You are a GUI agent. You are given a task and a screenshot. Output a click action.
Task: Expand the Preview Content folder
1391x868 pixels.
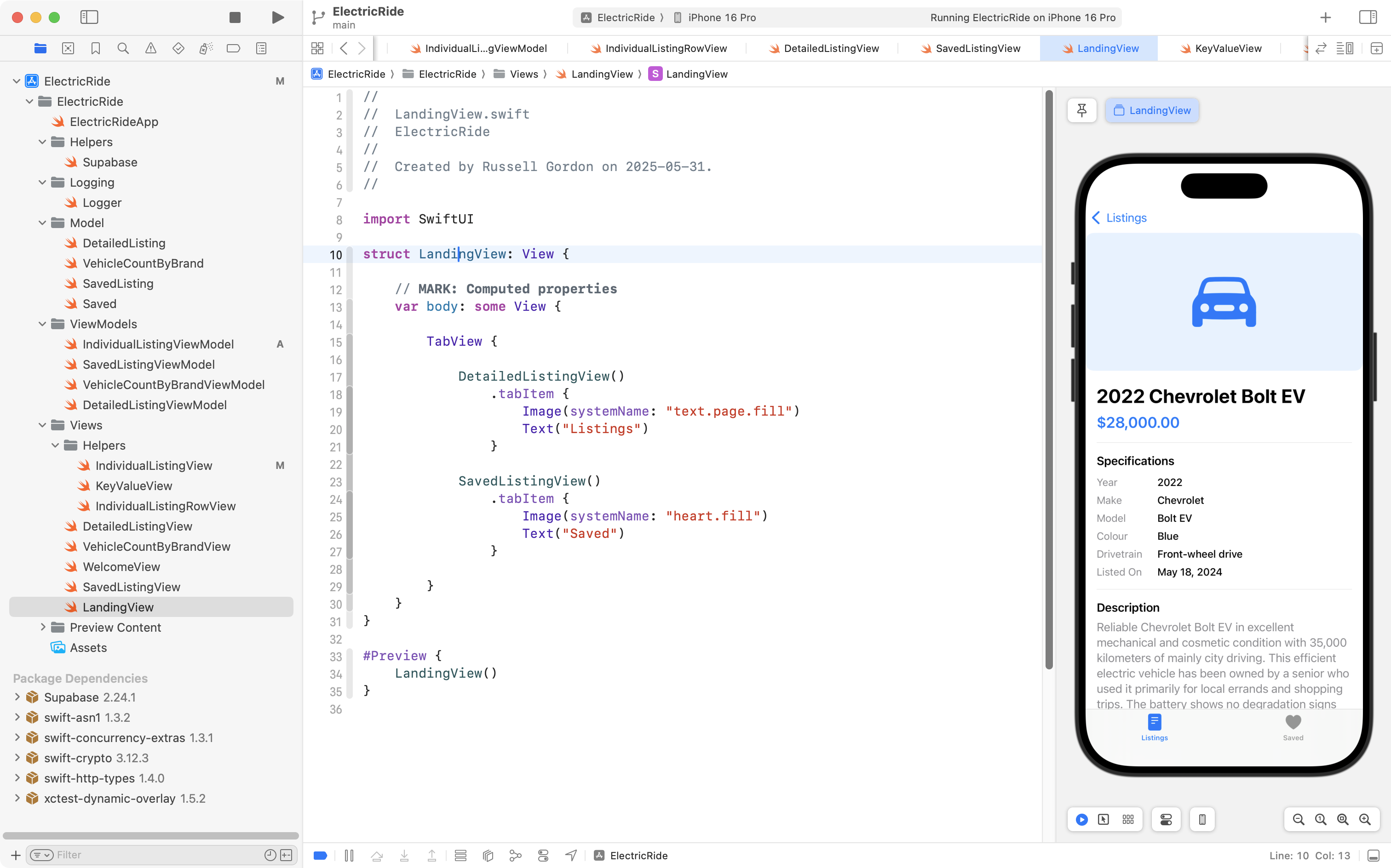click(42, 628)
